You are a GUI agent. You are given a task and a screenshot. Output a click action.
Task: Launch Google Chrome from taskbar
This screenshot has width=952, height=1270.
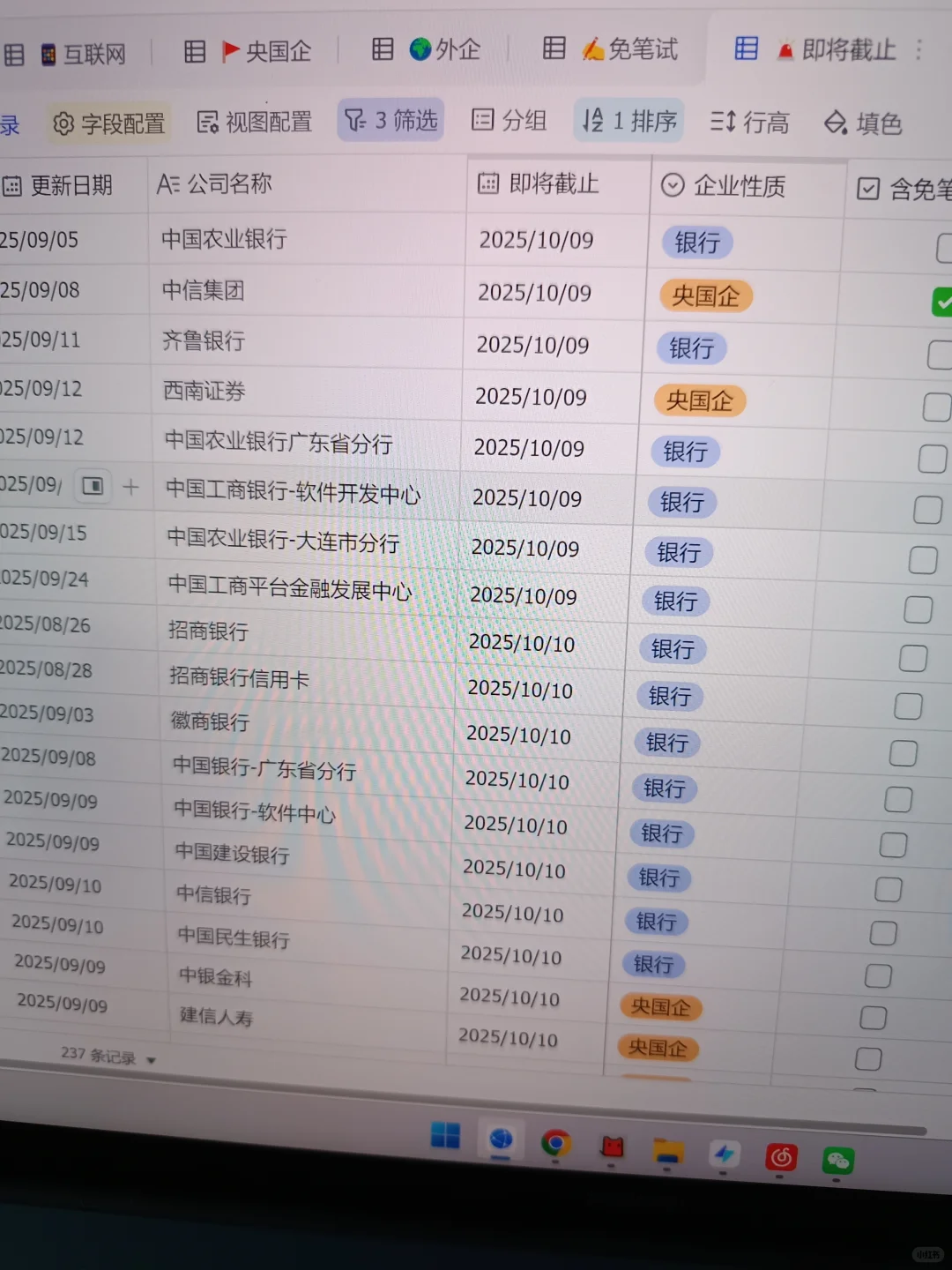(555, 1144)
